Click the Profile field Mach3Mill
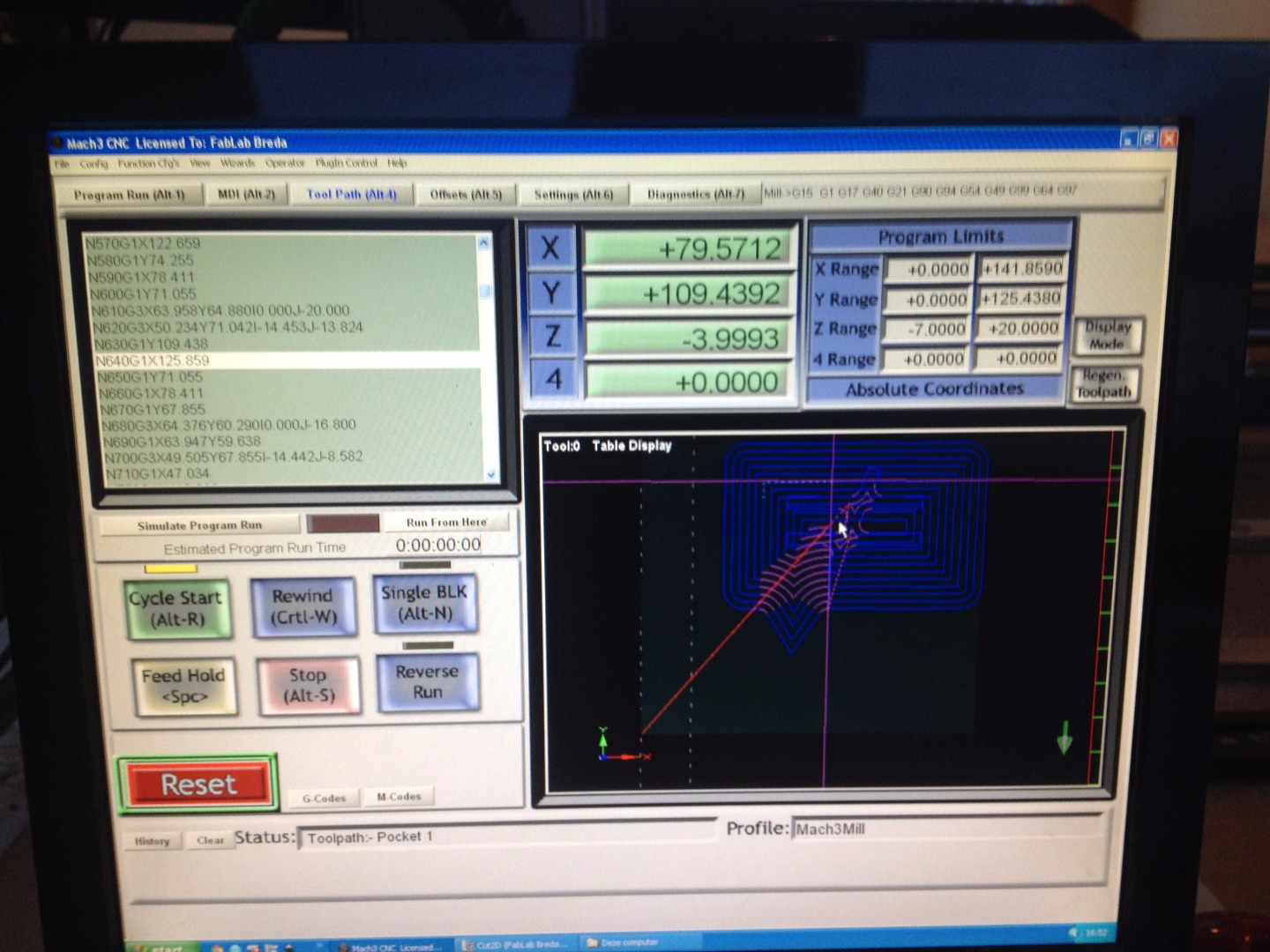The image size is (1270, 952). tap(946, 828)
